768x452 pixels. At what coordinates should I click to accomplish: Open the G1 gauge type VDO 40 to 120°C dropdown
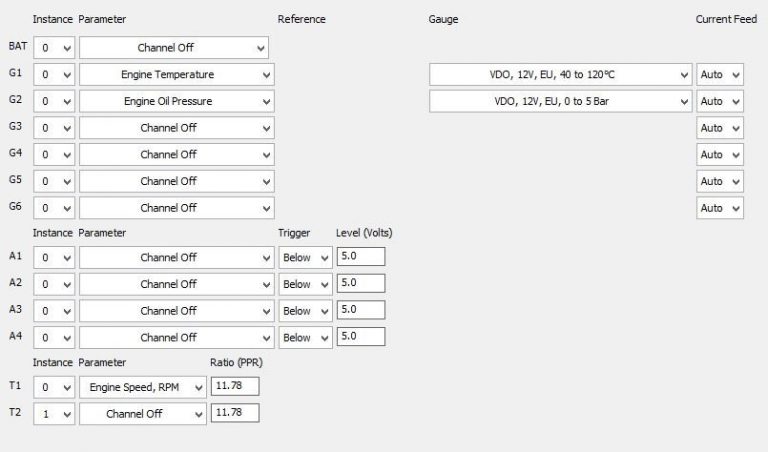point(560,75)
